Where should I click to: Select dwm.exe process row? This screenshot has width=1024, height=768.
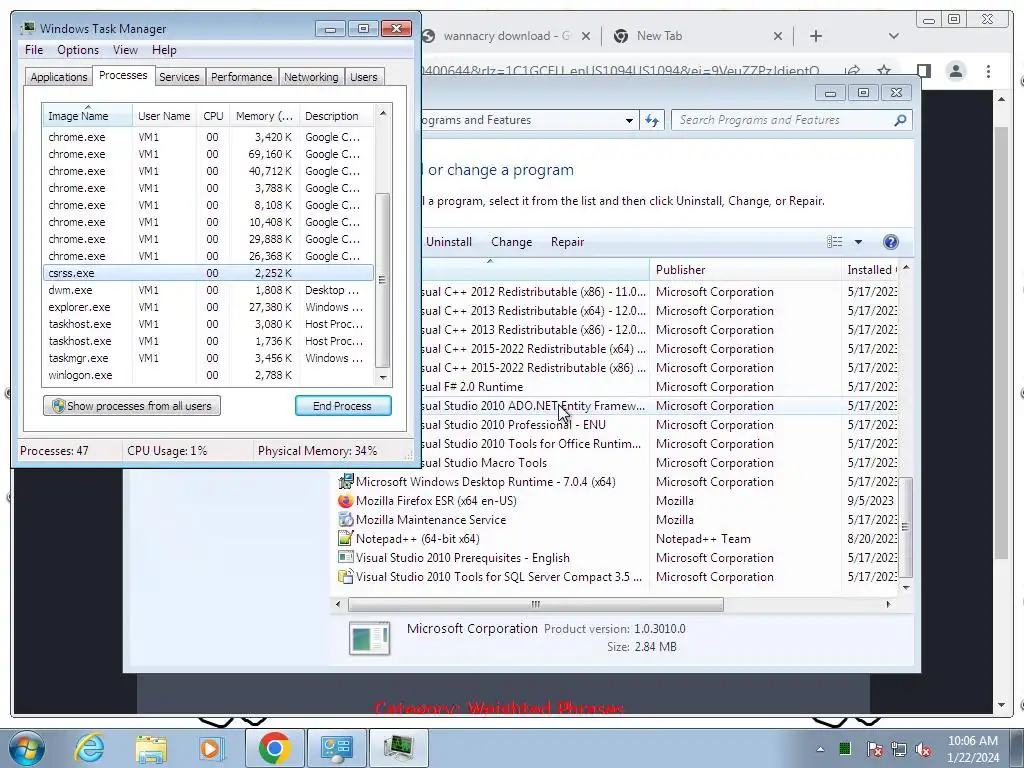pos(208,290)
